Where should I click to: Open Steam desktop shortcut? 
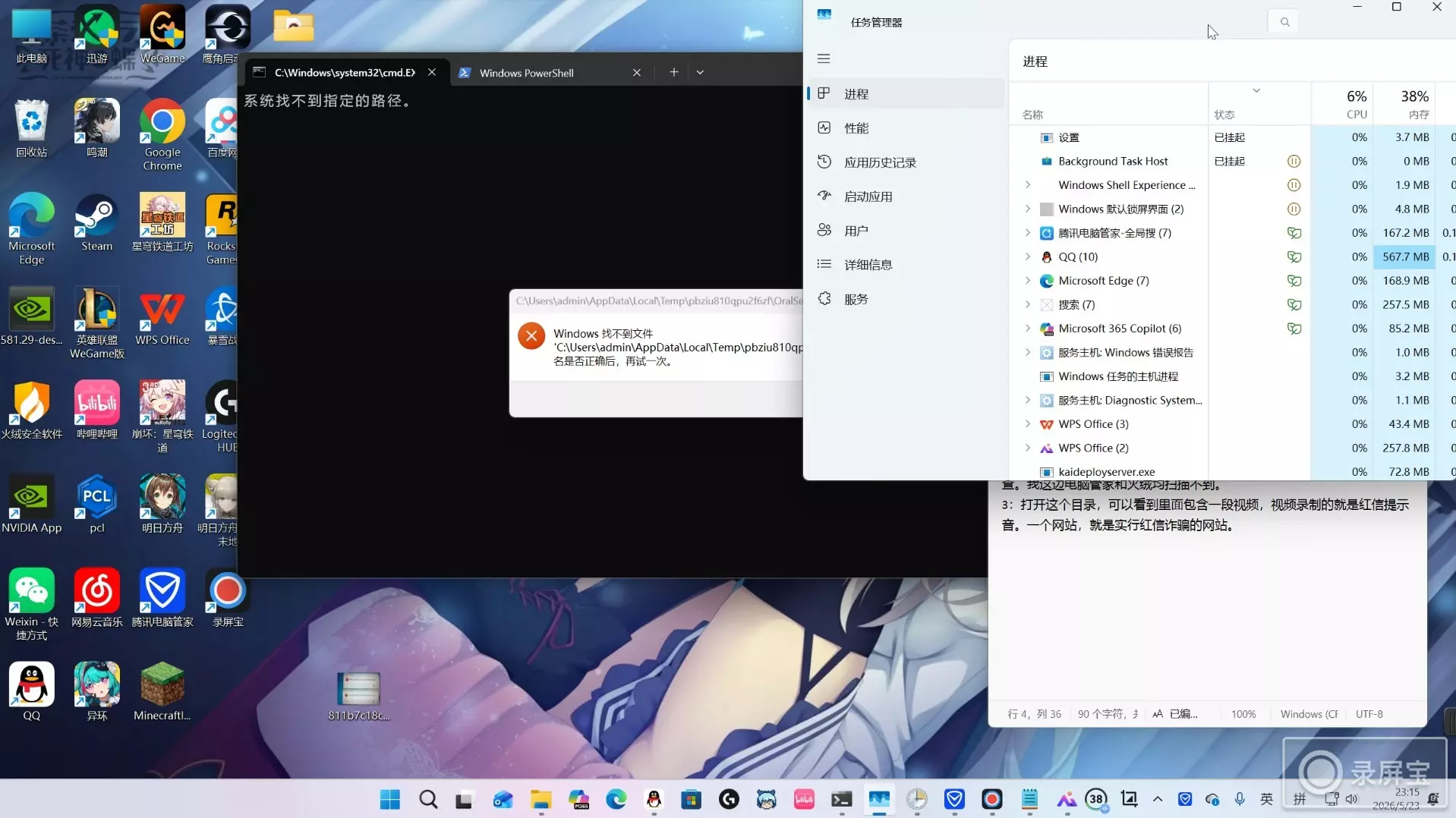click(x=96, y=223)
